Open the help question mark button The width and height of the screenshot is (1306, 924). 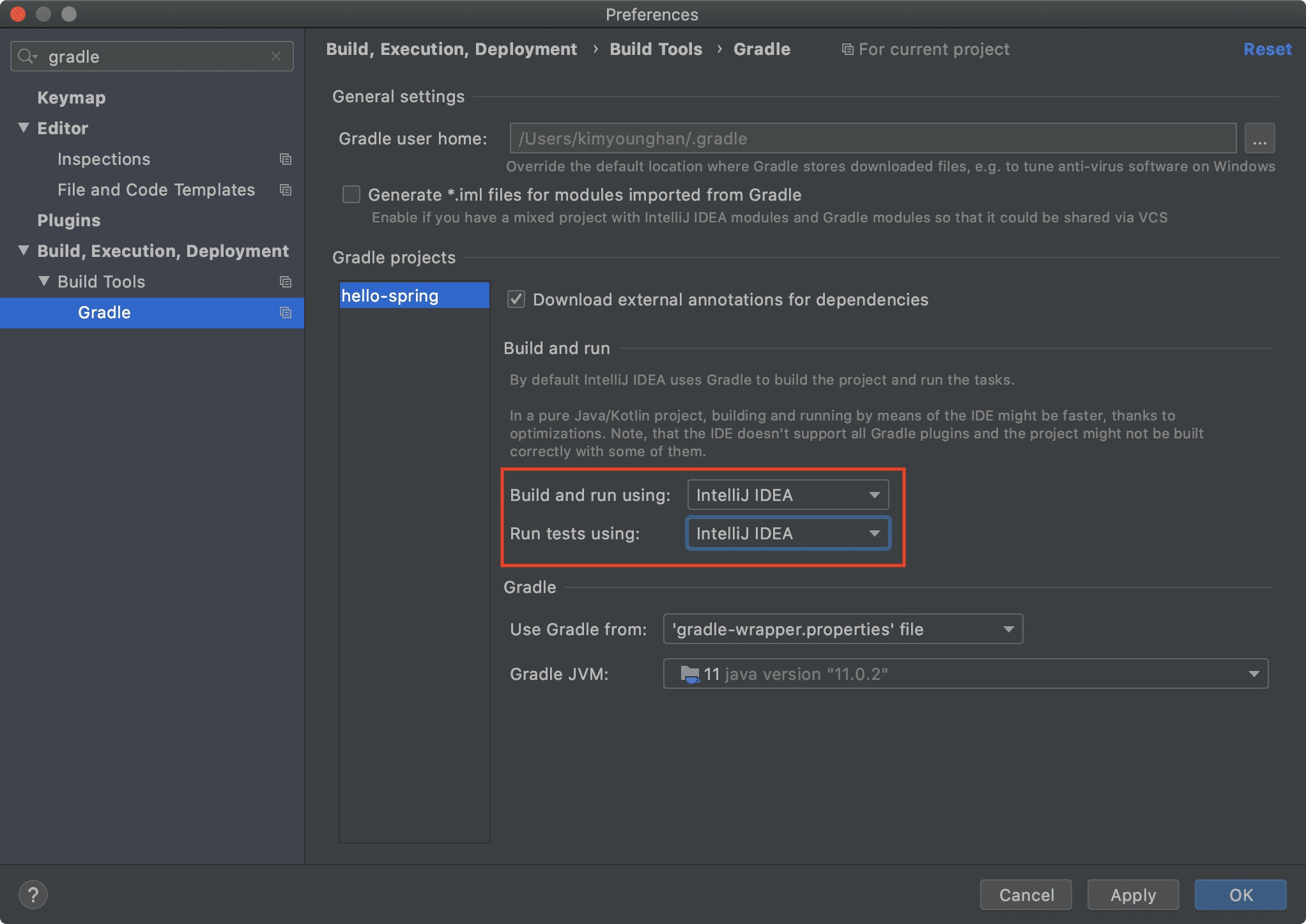[33, 895]
